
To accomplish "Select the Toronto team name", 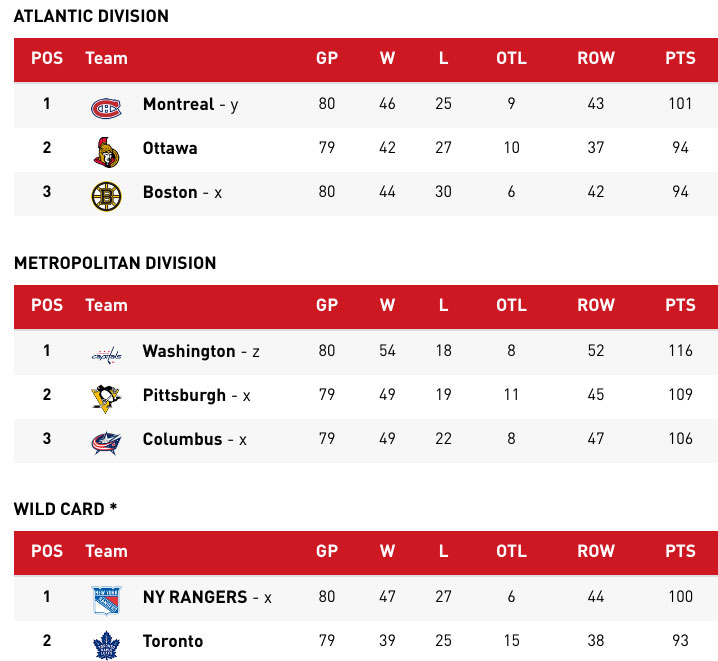I will pyautogui.click(x=173, y=641).
